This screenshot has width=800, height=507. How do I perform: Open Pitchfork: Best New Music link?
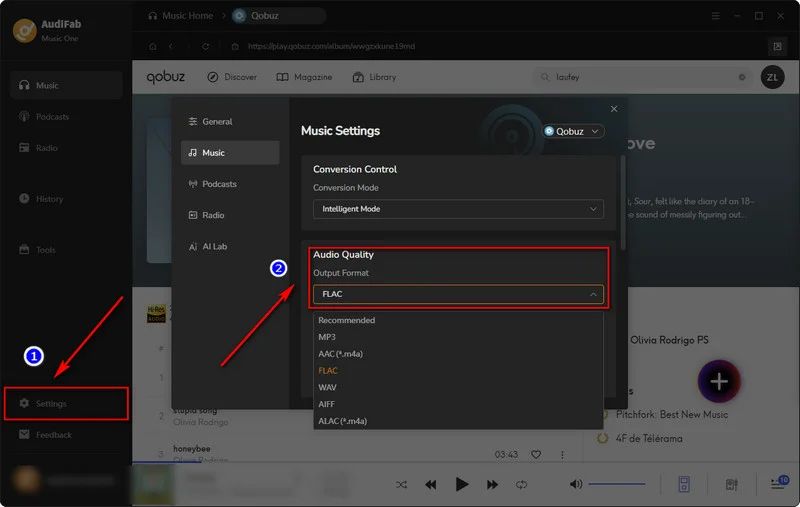click(x=672, y=415)
